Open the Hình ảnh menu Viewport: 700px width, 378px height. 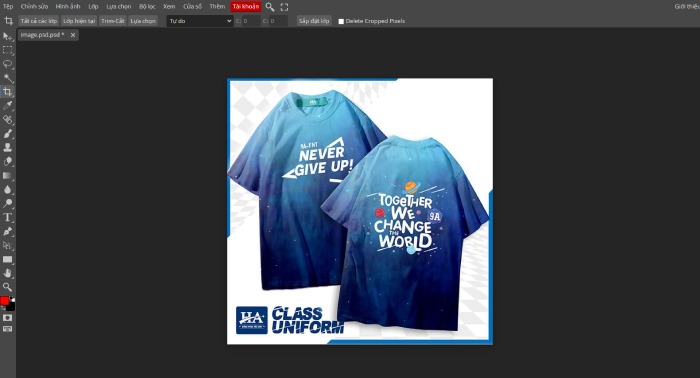point(68,6)
